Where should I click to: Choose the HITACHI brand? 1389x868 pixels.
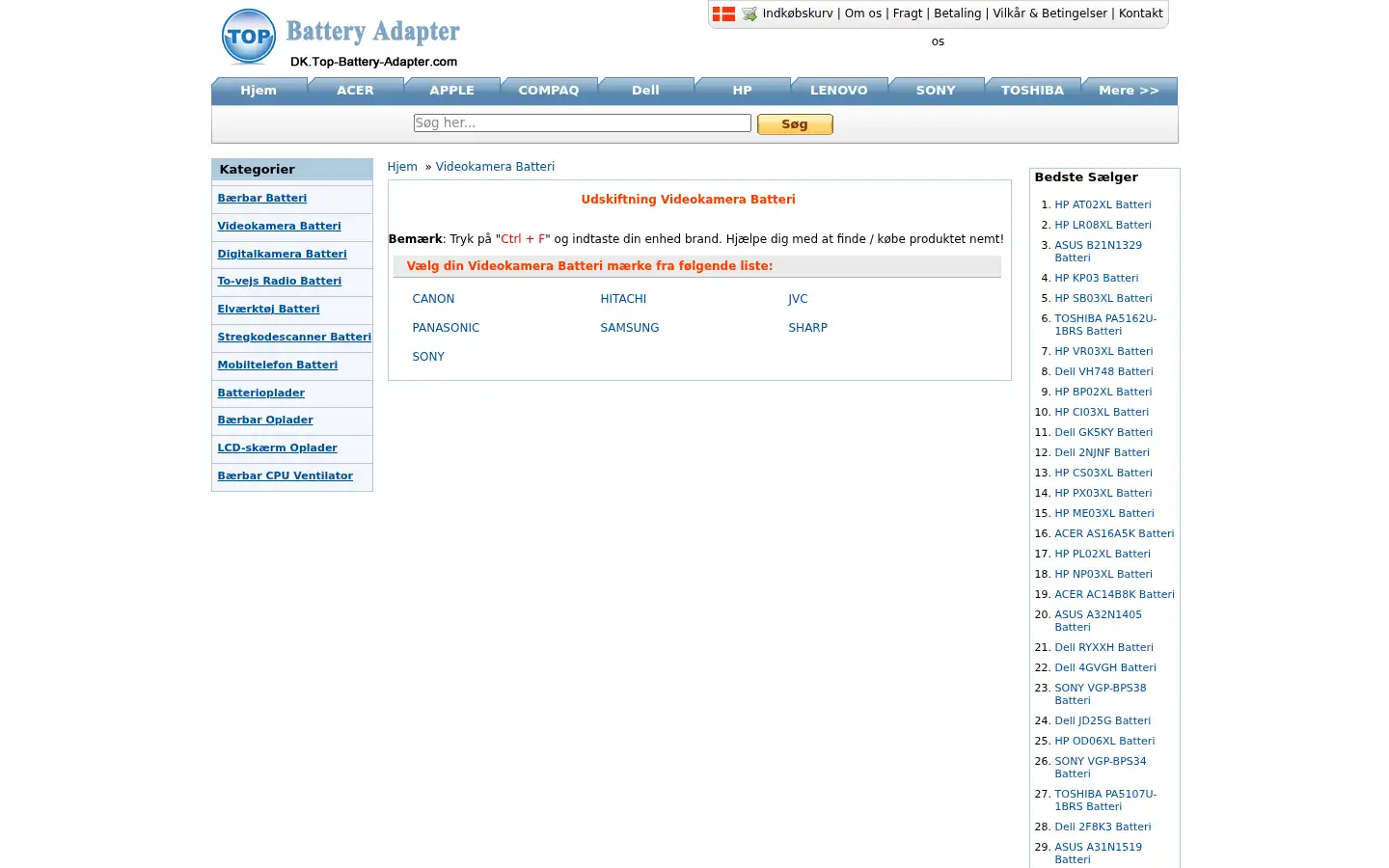pyautogui.click(x=623, y=299)
